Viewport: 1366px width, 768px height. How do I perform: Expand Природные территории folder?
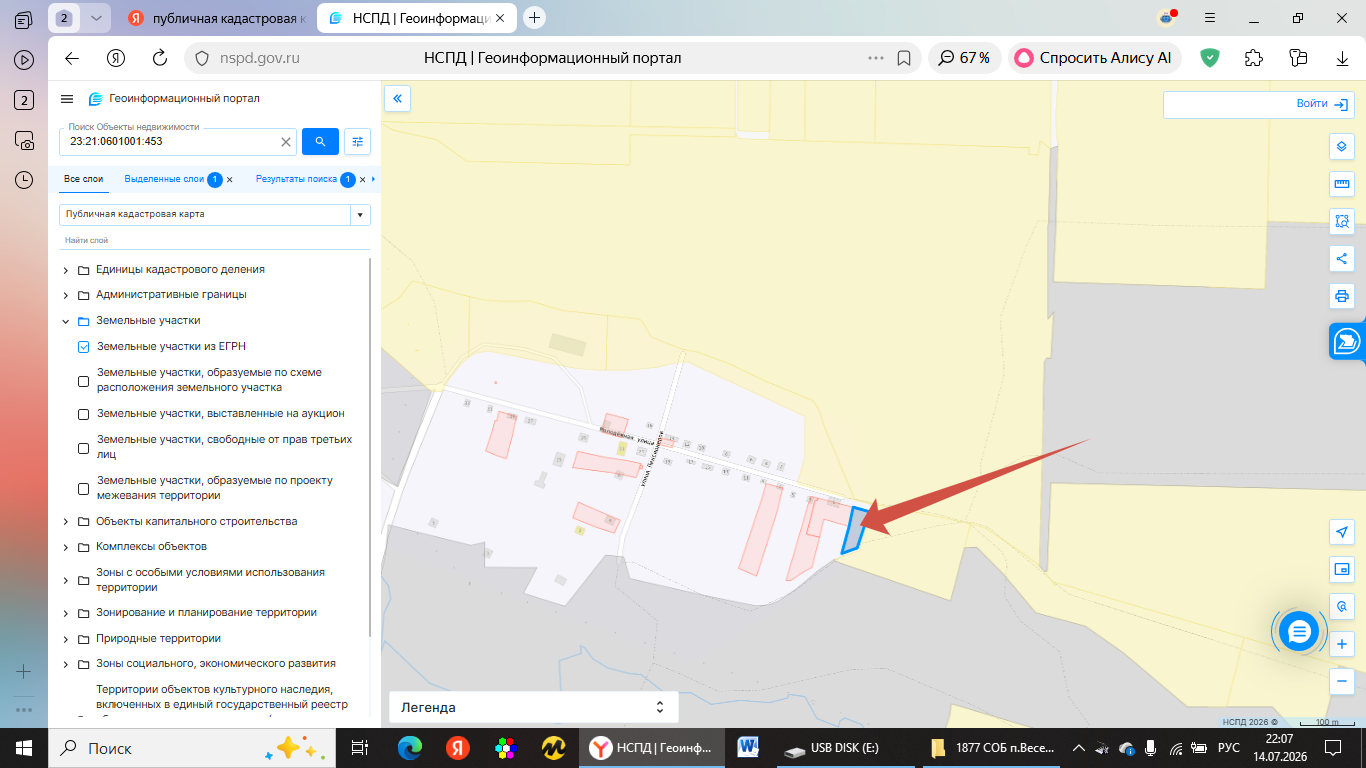point(66,639)
